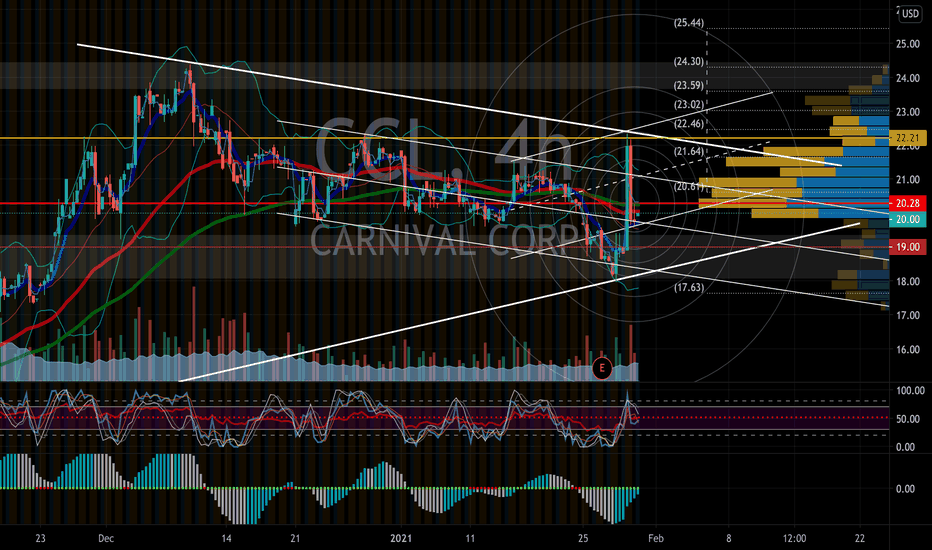Select the red 20.28 price label
This screenshot has height=550, width=932.
(x=908, y=203)
